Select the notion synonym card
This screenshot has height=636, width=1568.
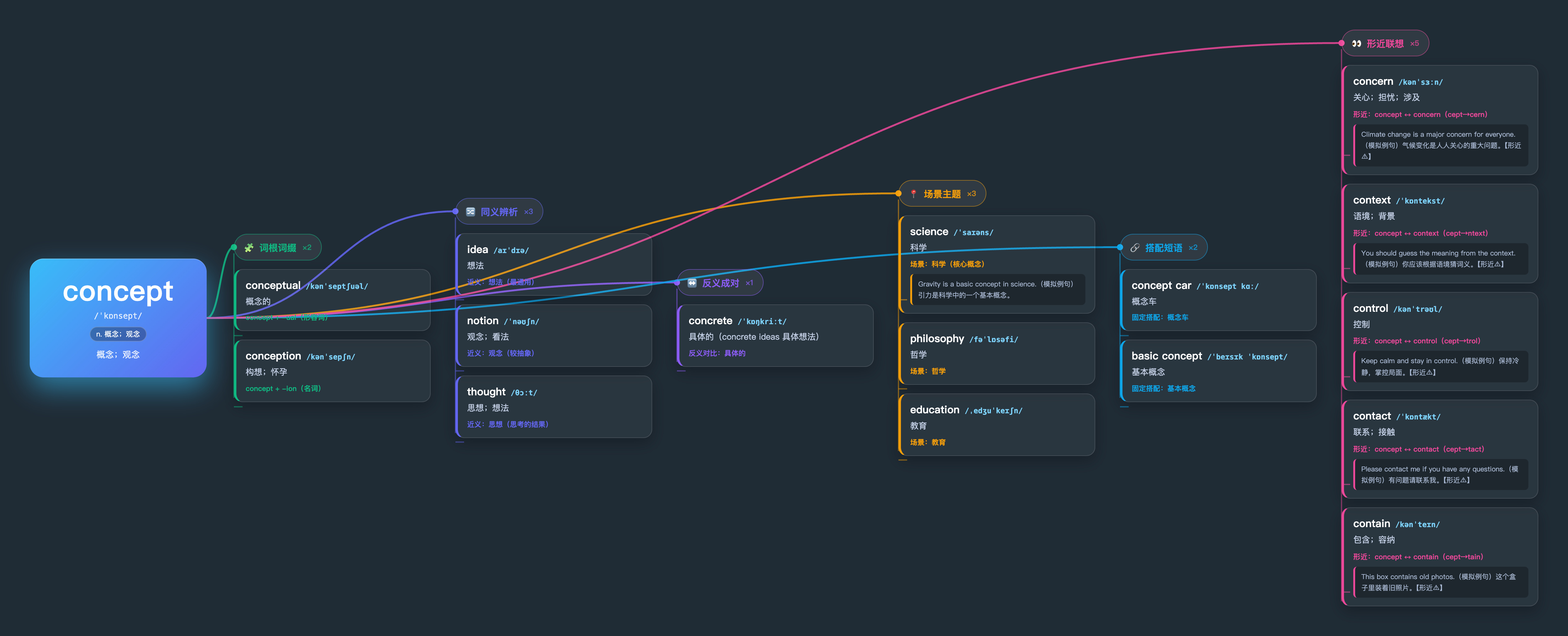[554, 335]
